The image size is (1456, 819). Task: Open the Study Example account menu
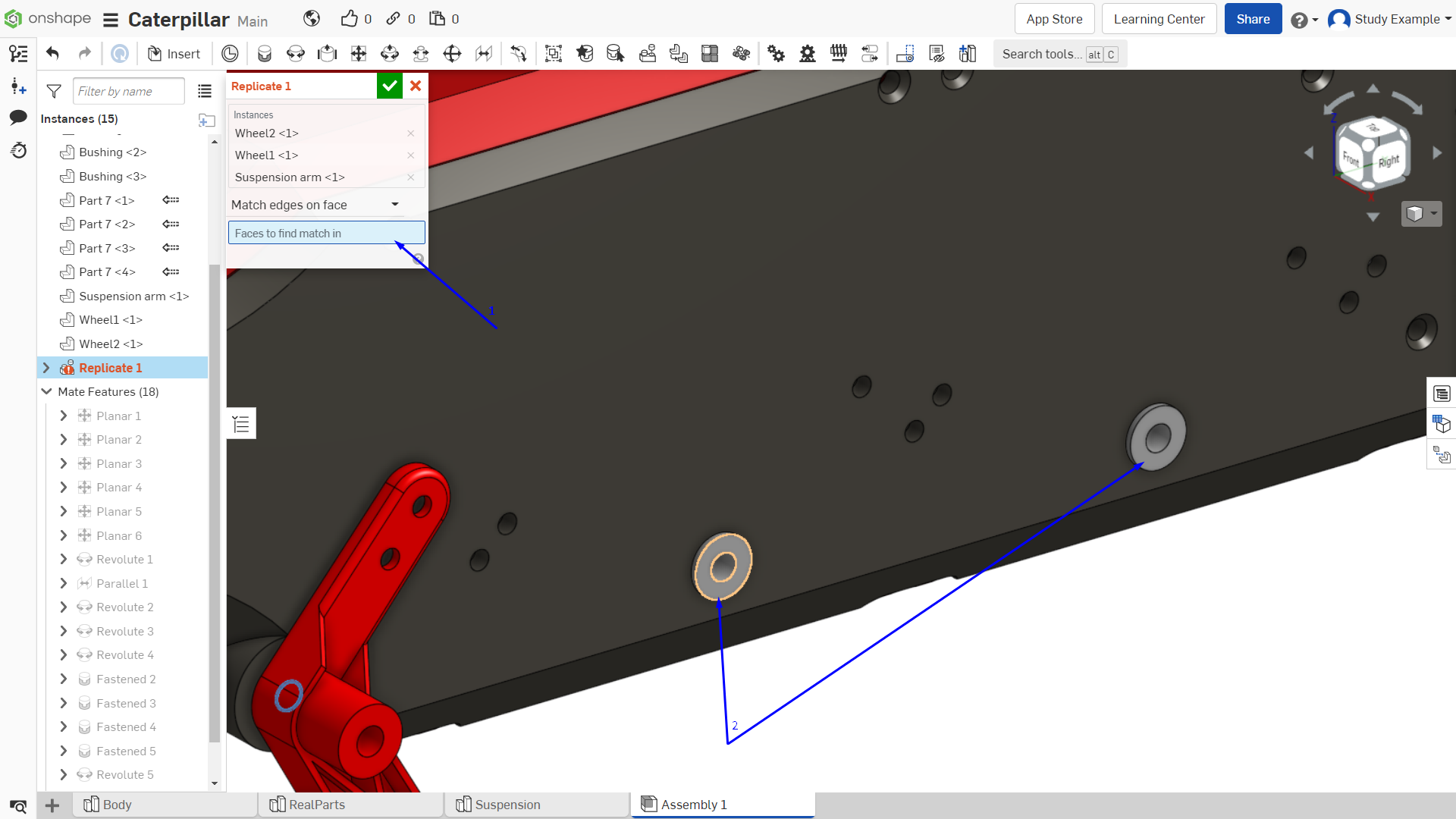coord(1390,20)
